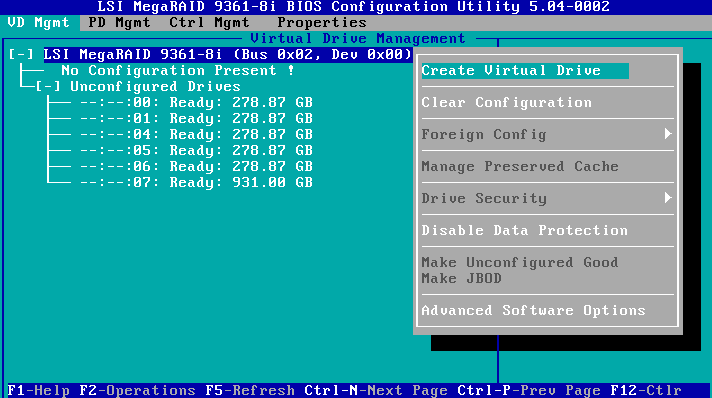The image size is (712, 398).
Task: Select Manage Preserved Cache menu entry
Action: 520,166
